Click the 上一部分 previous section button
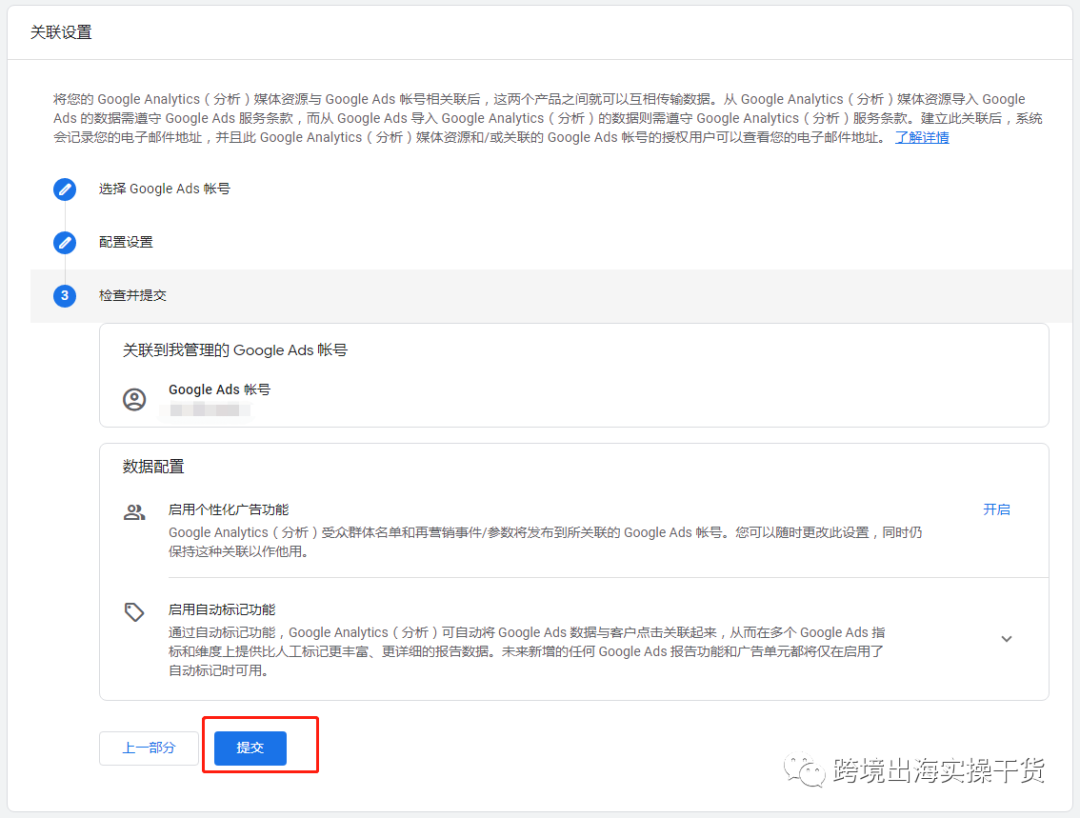 pyautogui.click(x=148, y=747)
